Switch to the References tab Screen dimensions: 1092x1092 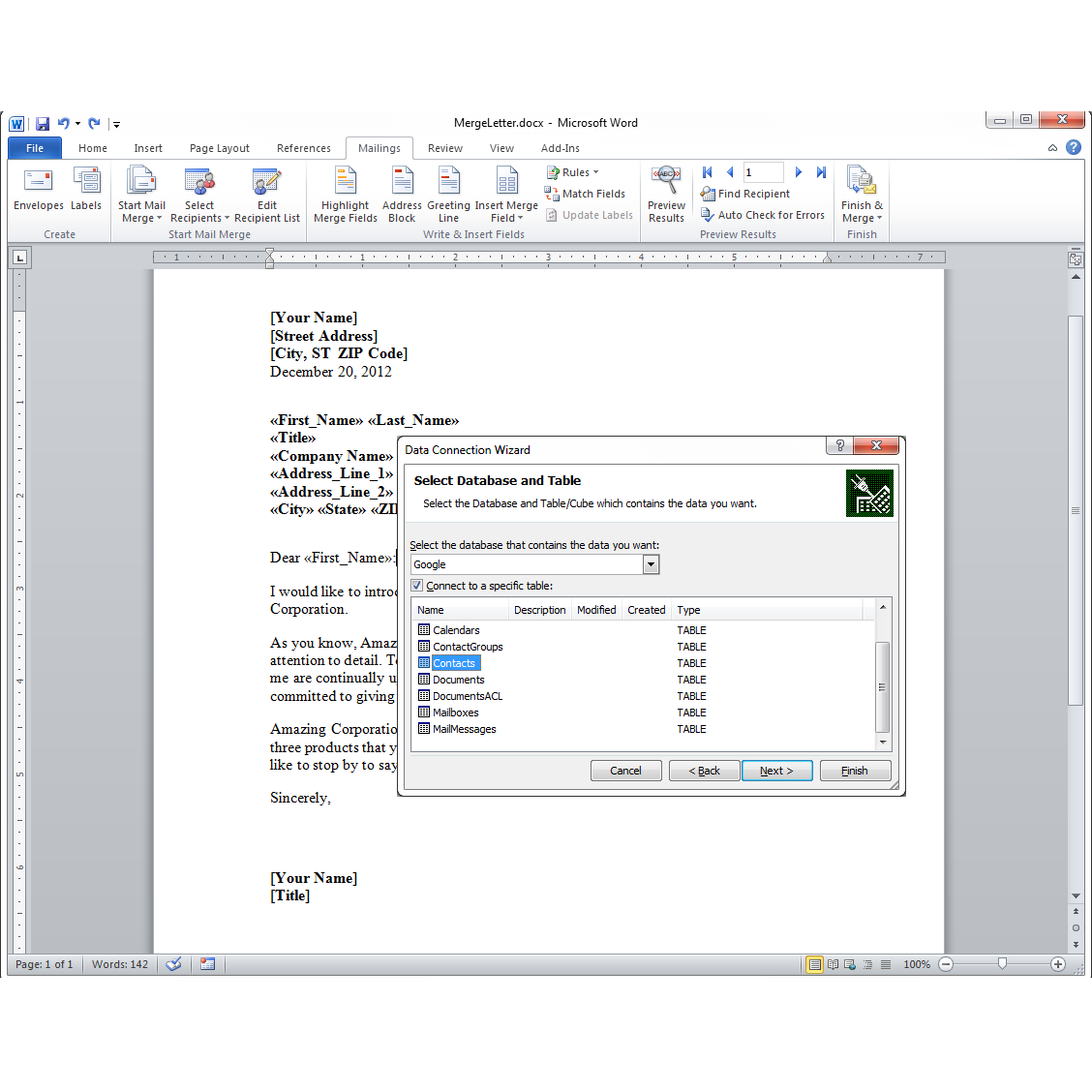[x=304, y=148]
